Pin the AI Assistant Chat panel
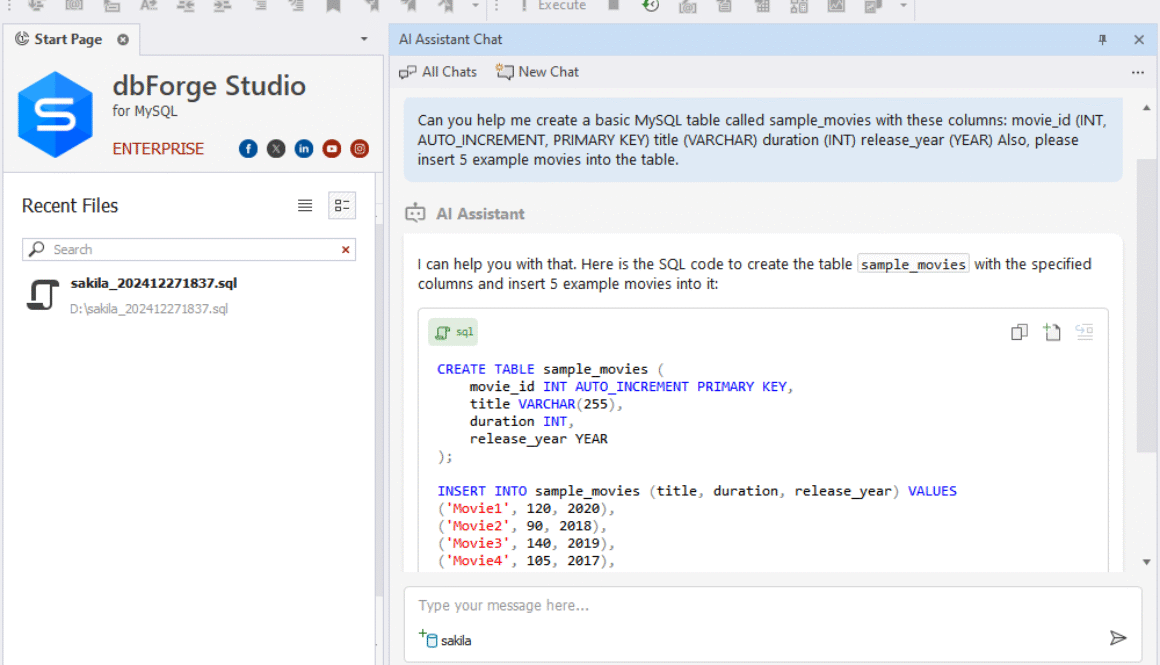This screenshot has width=1160, height=665. (1102, 39)
